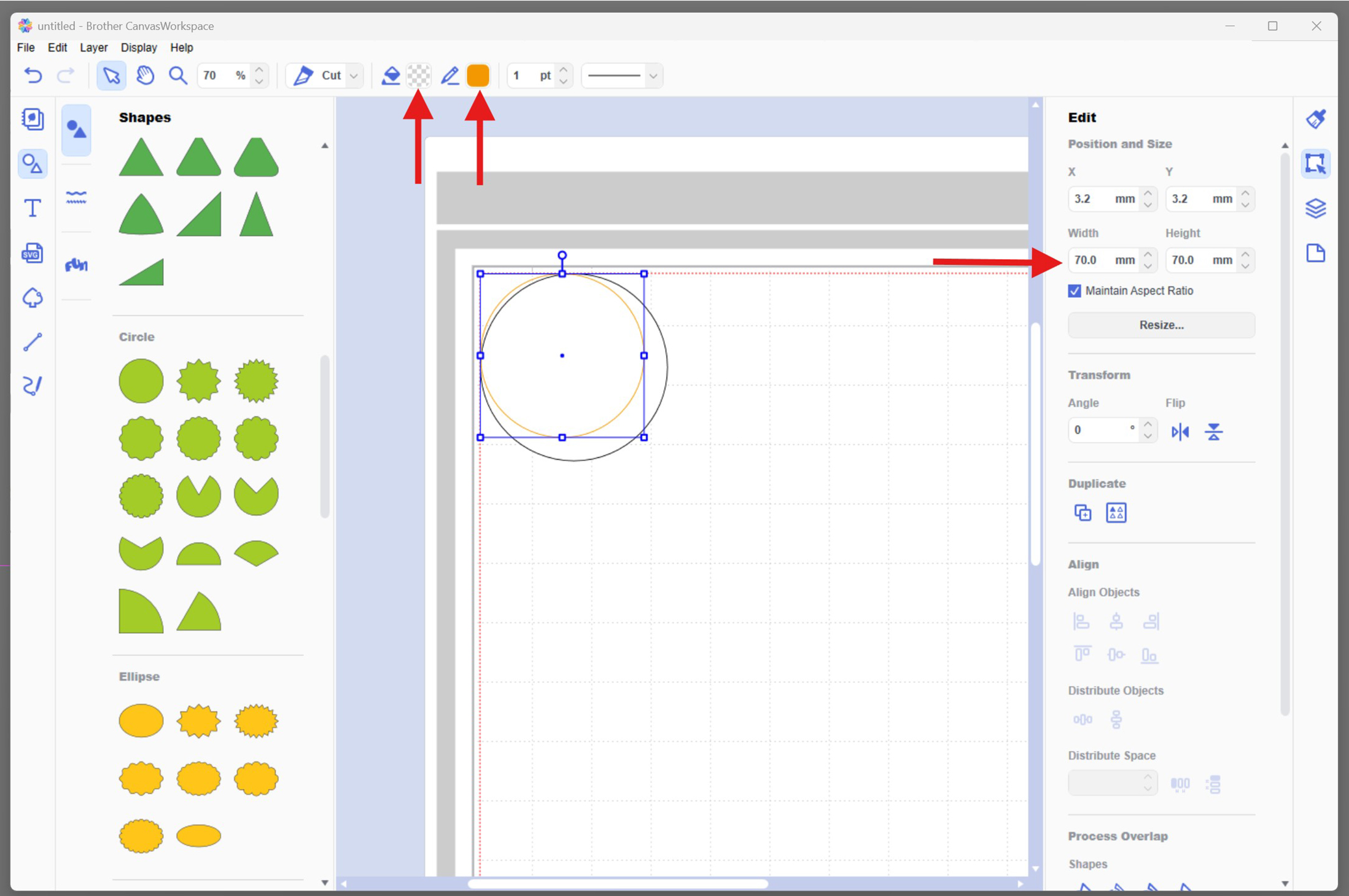Open the Display menu
The image size is (1349, 896).
click(x=139, y=47)
